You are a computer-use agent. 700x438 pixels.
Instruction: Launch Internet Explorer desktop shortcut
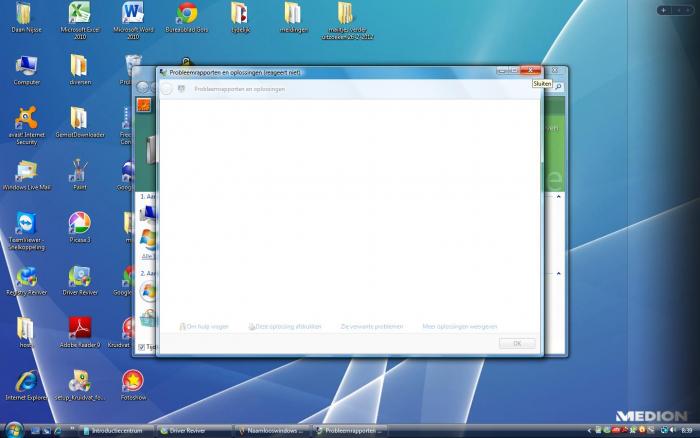[26, 386]
